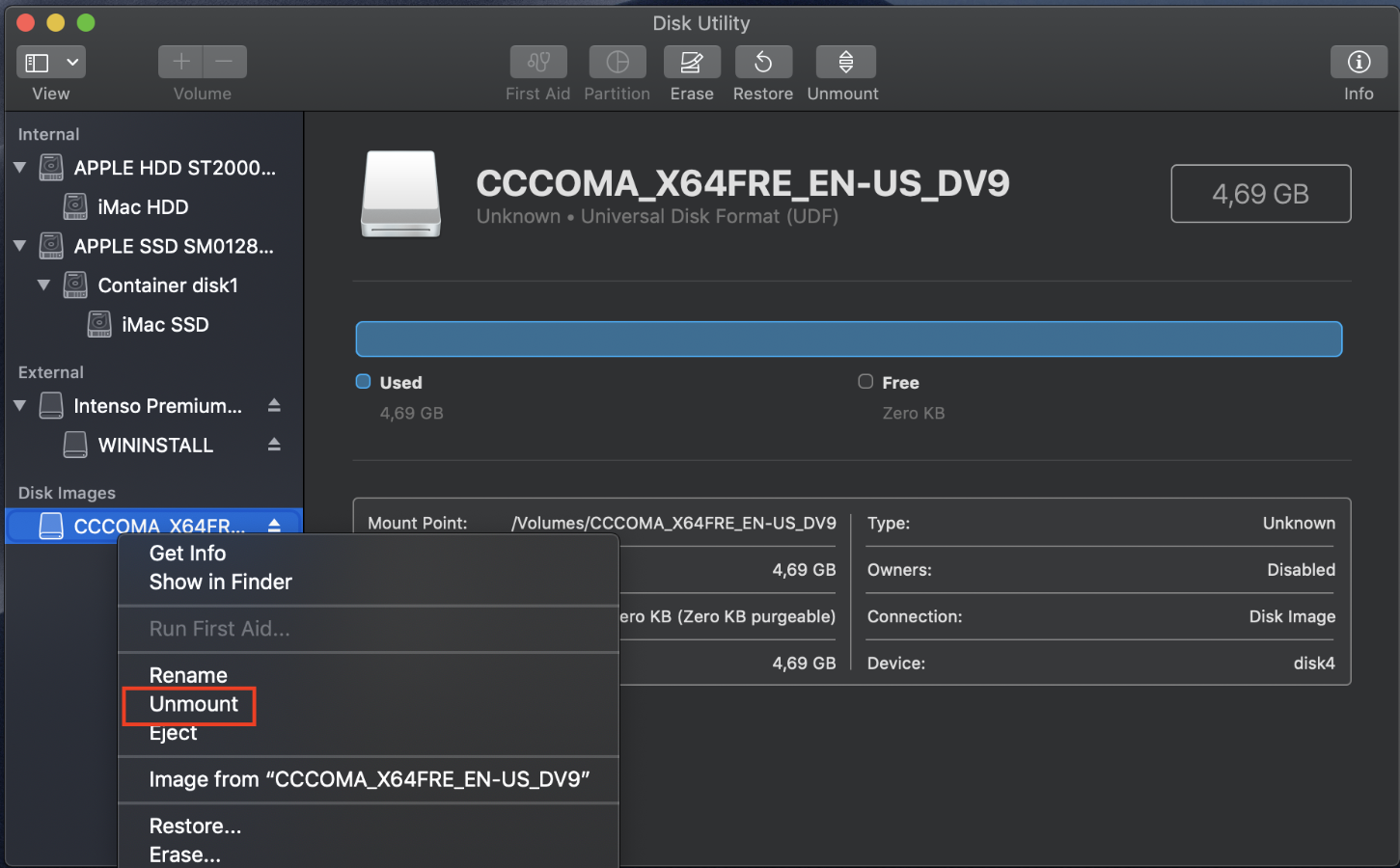
Task: Eject the Intenso Premium drive
Action: (x=274, y=405)
